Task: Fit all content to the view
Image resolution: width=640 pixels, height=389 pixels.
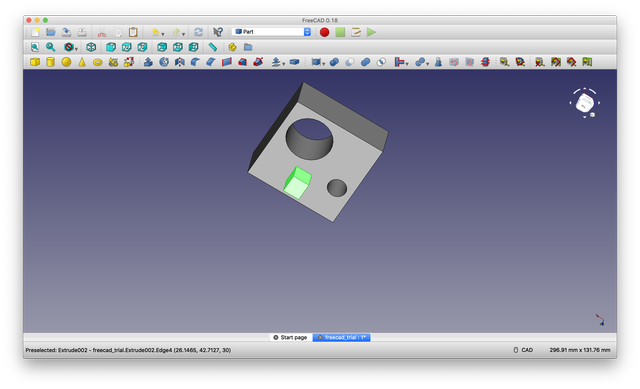Action: 35,47
